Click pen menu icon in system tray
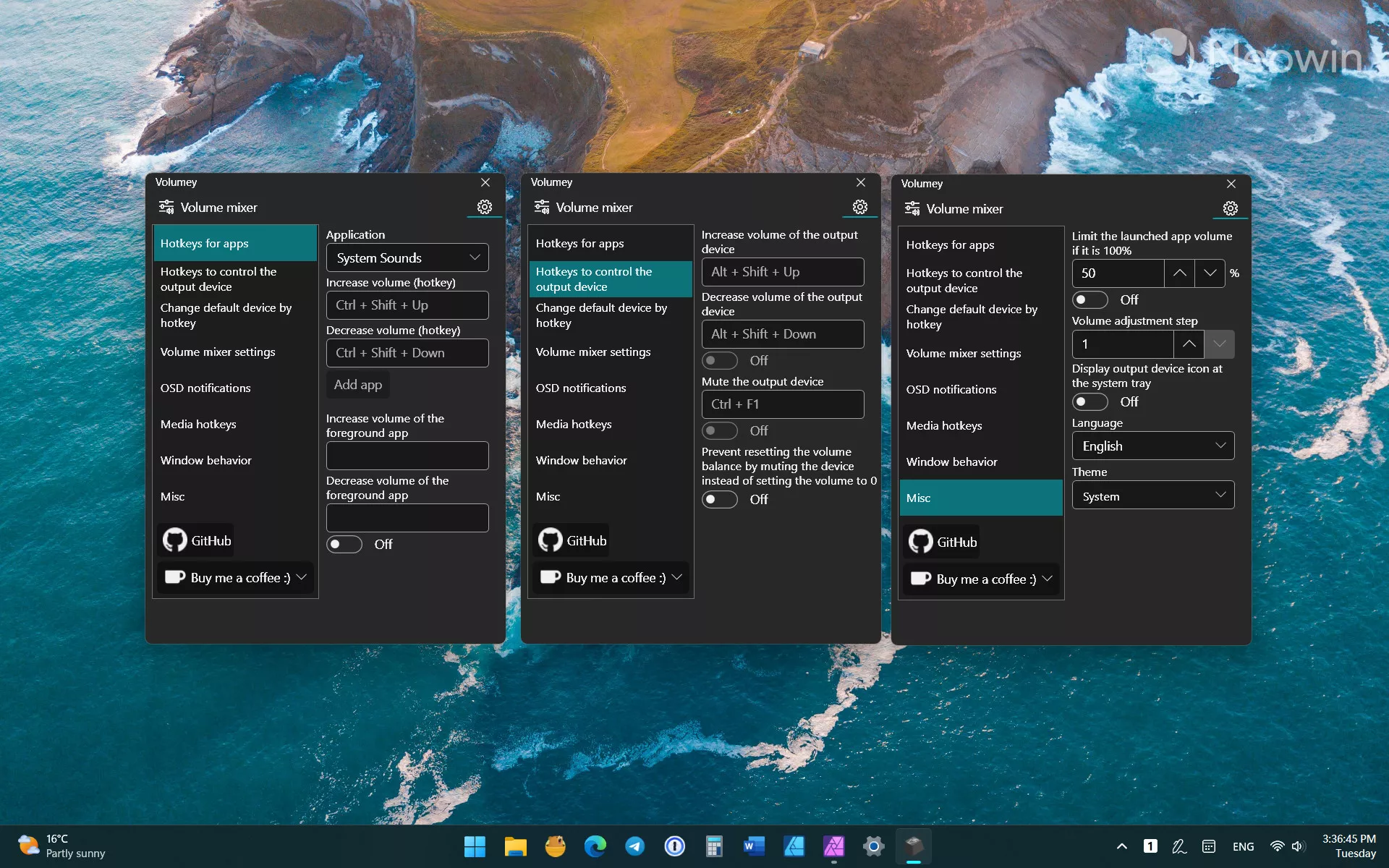The width and height of the screenshot is (1389, 868). 1179,846
